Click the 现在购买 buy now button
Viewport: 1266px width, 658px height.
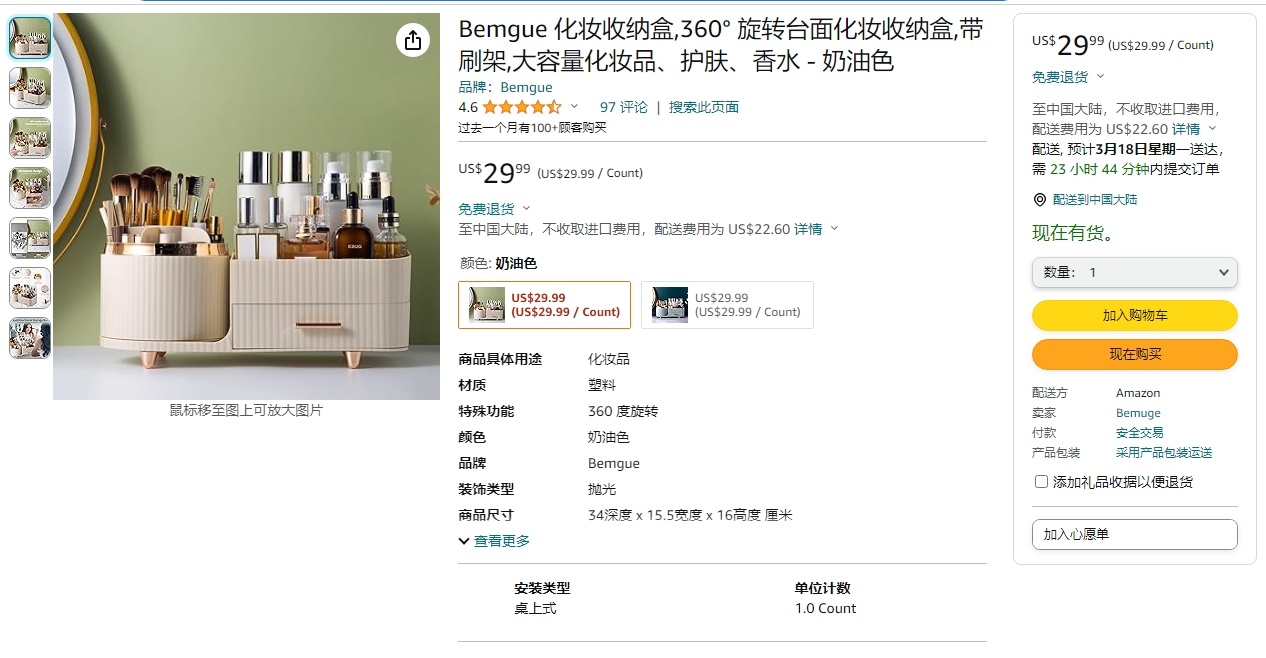pos(1135,354)
